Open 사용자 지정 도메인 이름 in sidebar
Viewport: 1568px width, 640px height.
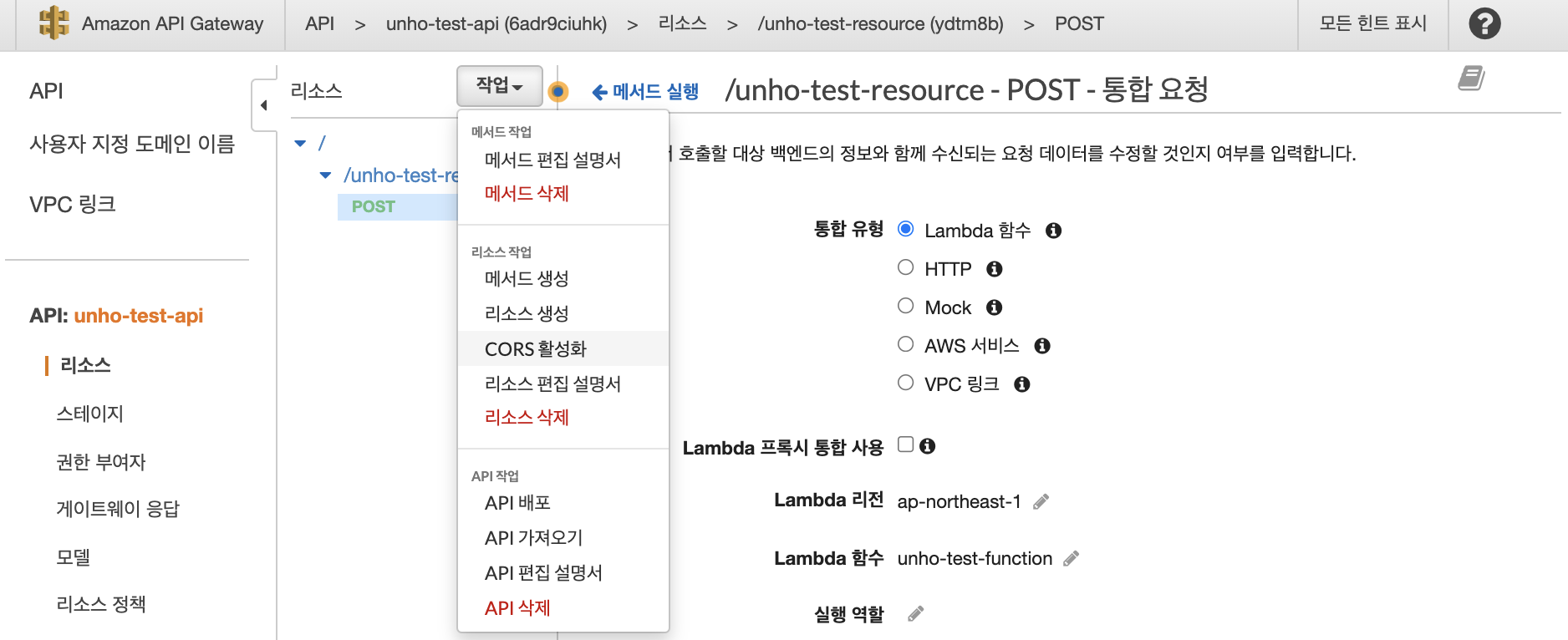pyautogui.click(x=132, y=144)
